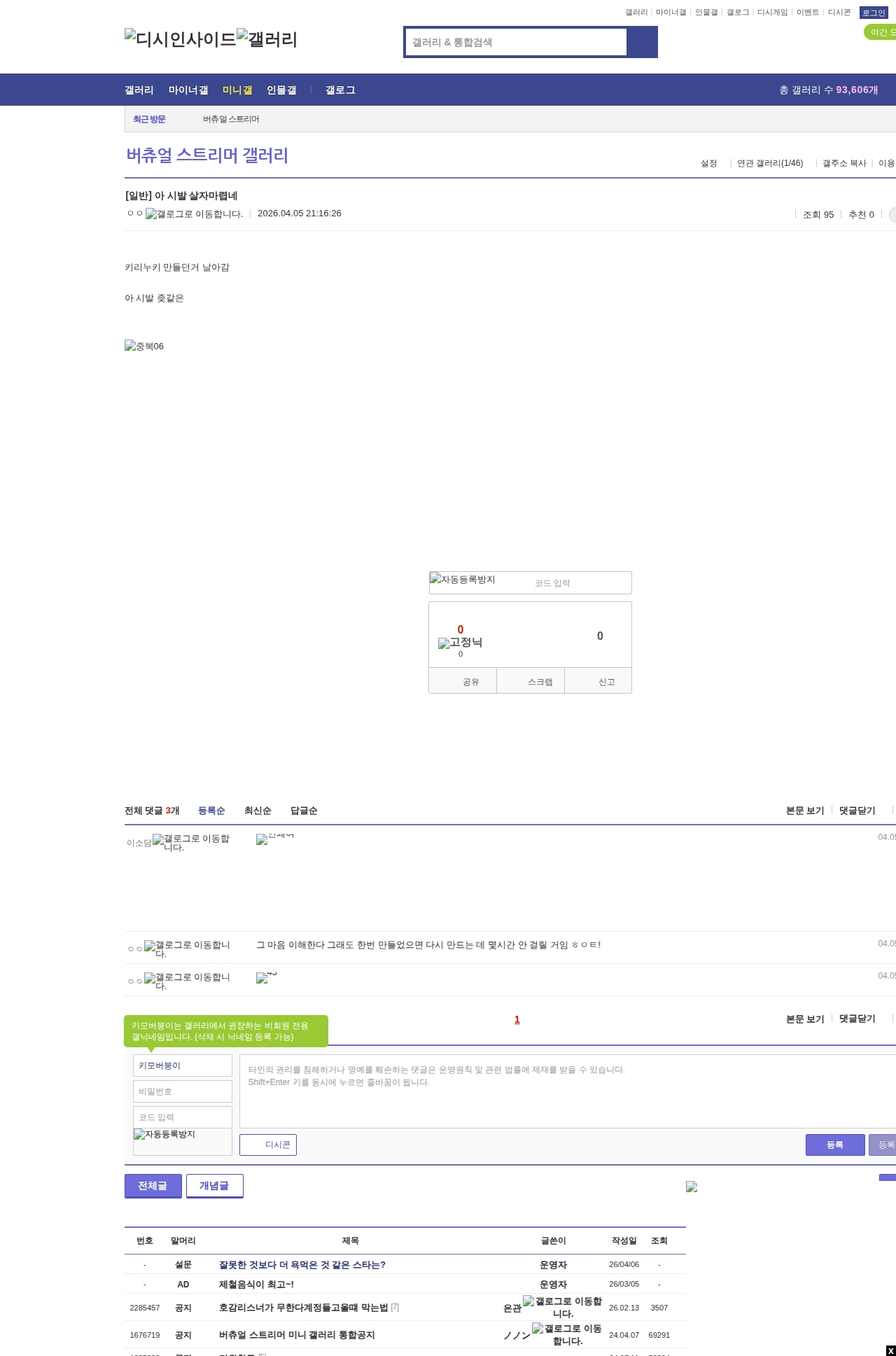Open the 디시콘 picker in comment form

[268, 1145]
